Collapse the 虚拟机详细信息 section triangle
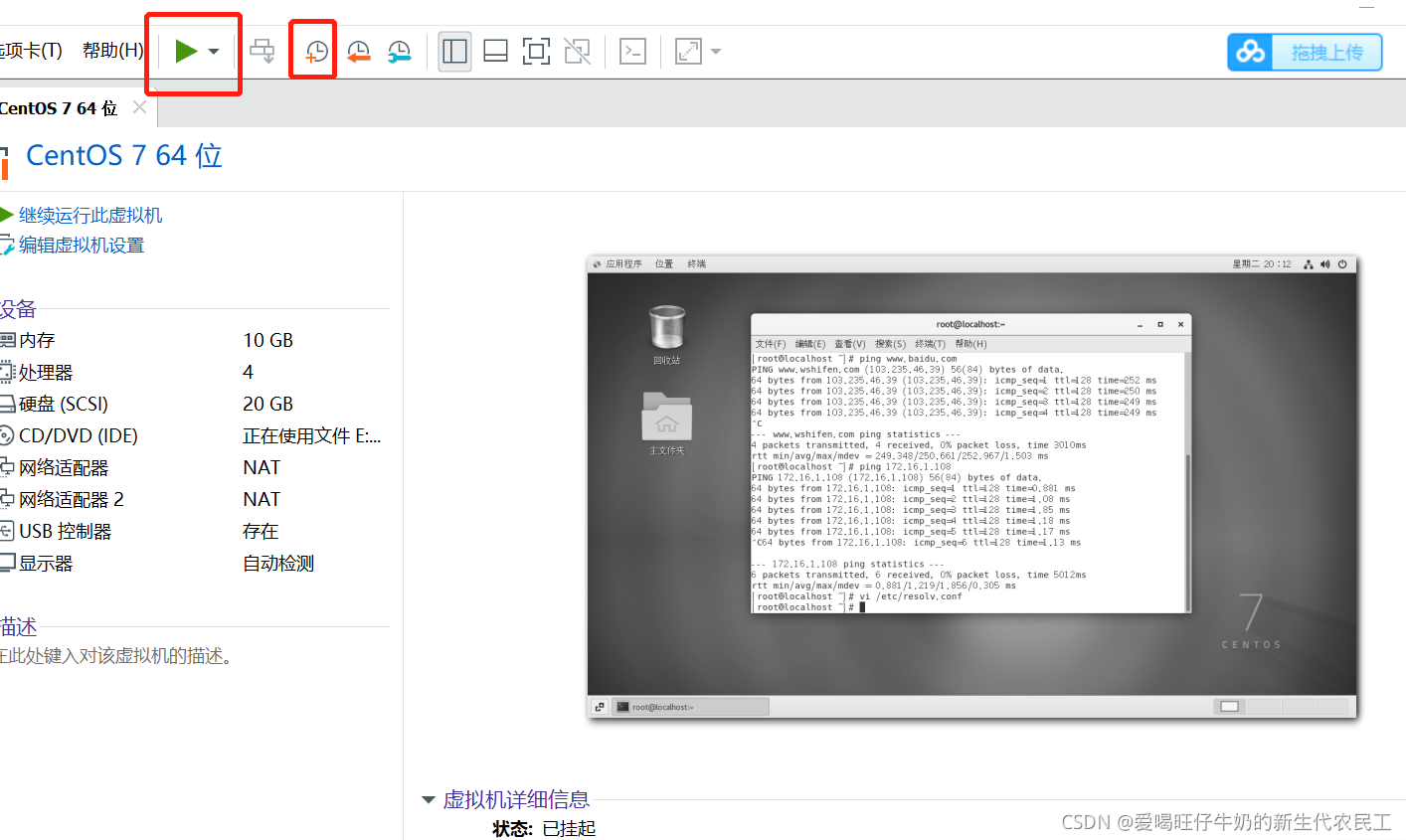 pyautogui.click(x=429, y=799)
